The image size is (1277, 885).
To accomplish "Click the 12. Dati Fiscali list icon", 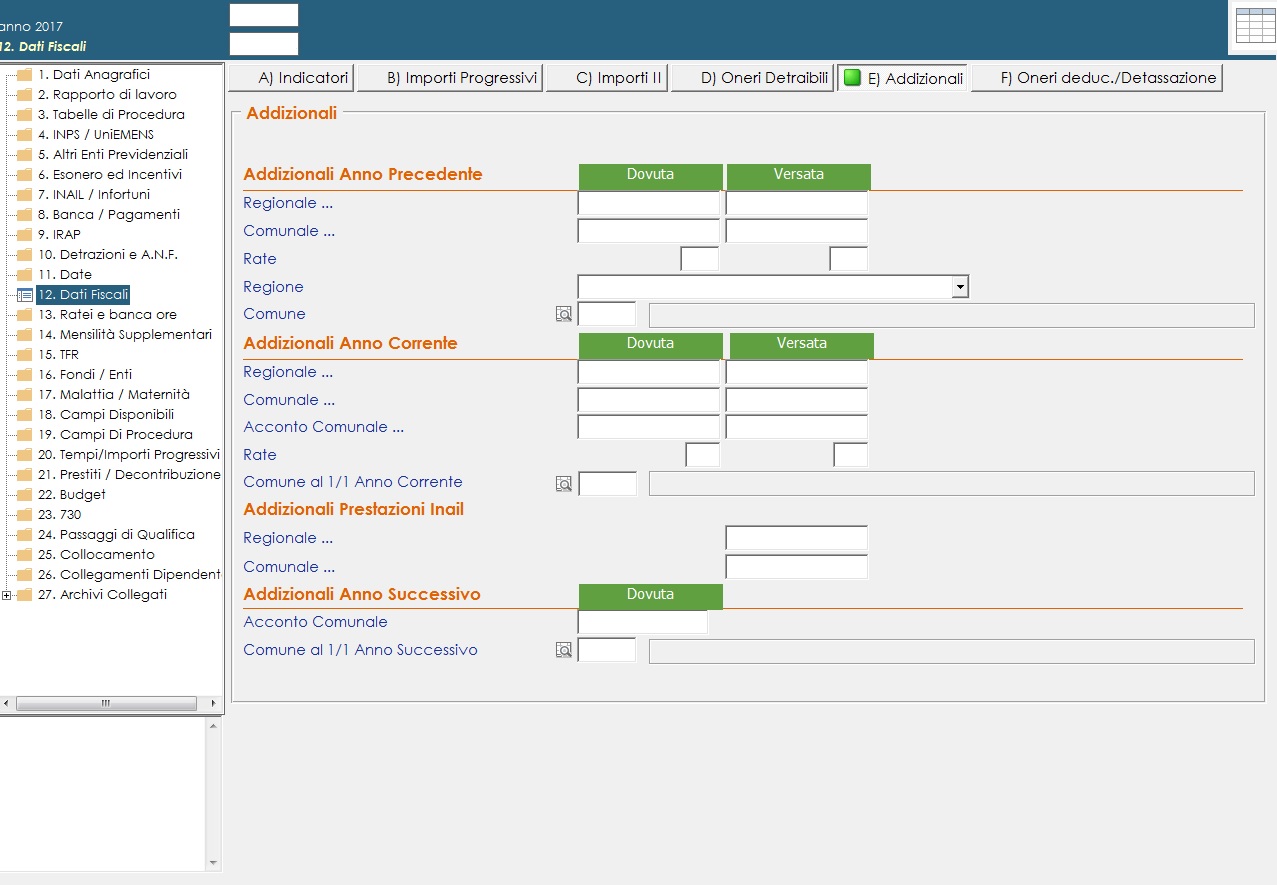I will coord(25,295).
